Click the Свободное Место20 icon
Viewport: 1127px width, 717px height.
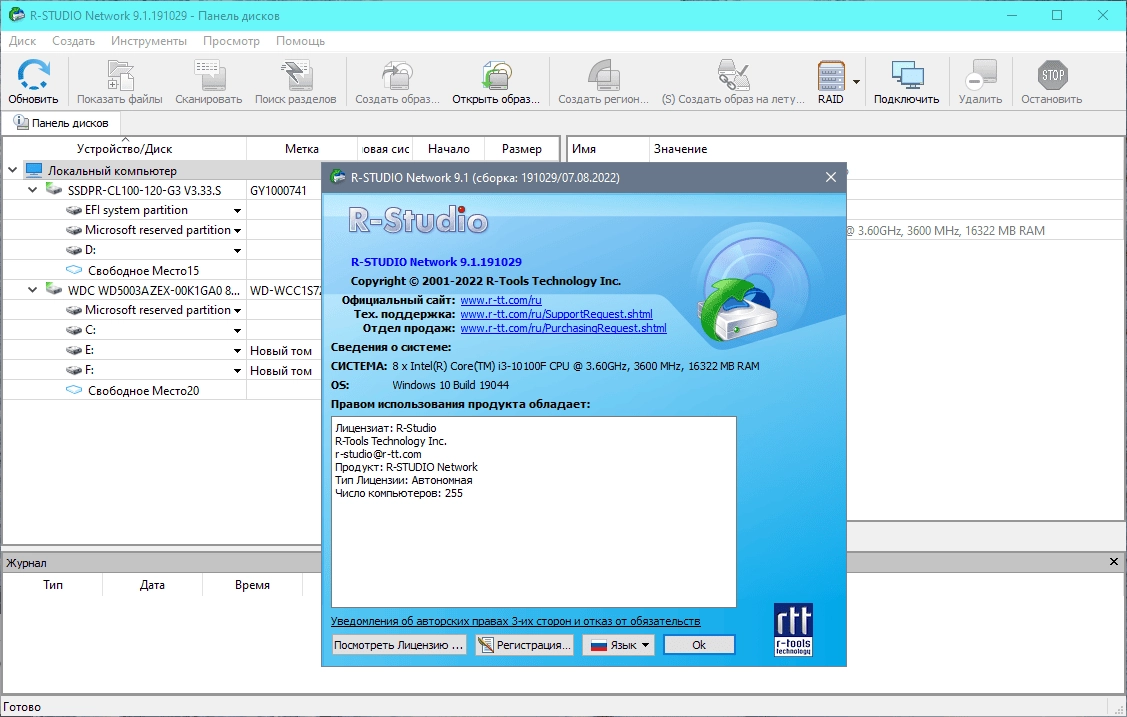click(x=73, y=390)
